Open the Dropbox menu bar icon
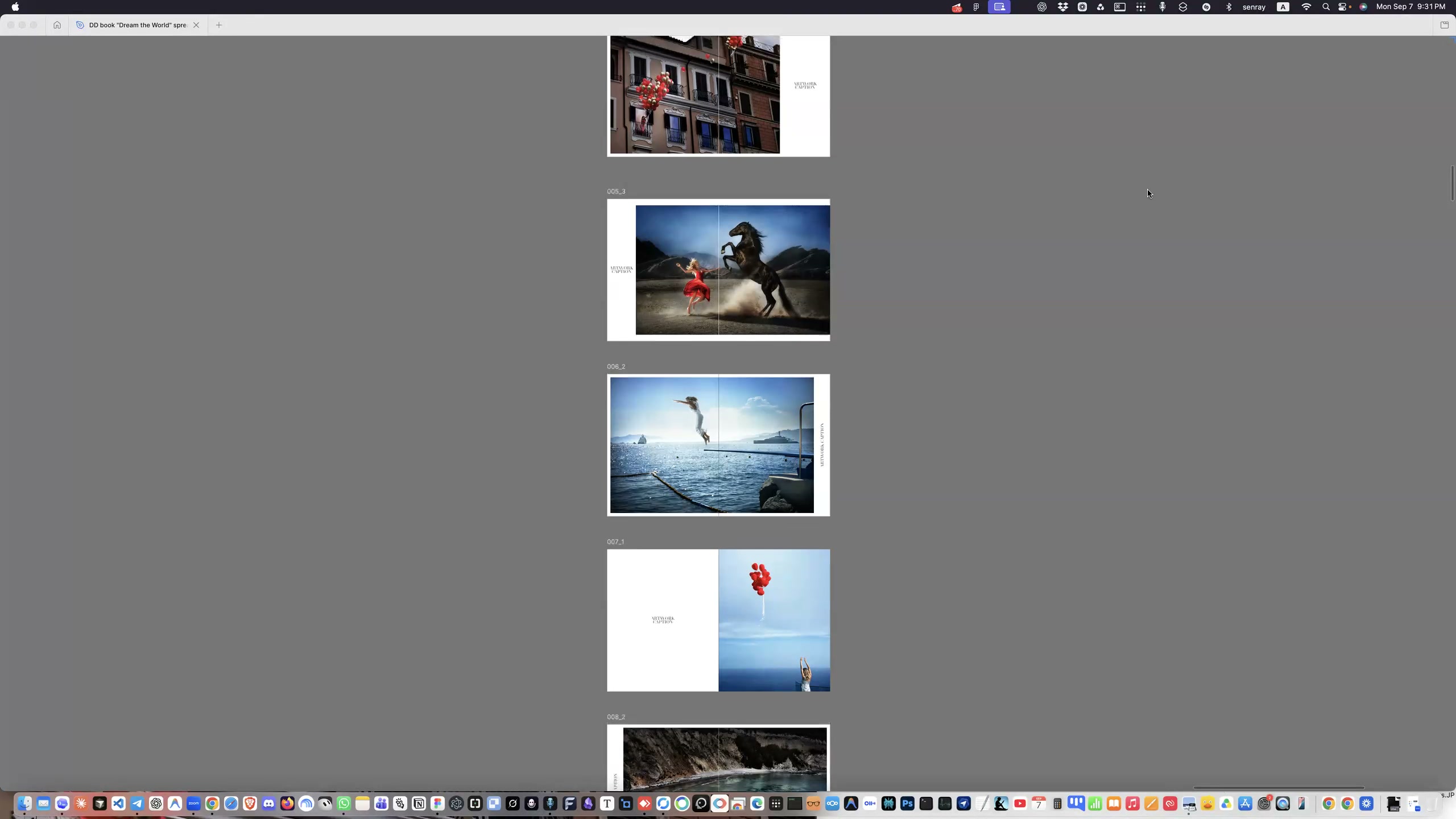The image size is (1456, 819). pyautogui.click(x=1062, y=7)
